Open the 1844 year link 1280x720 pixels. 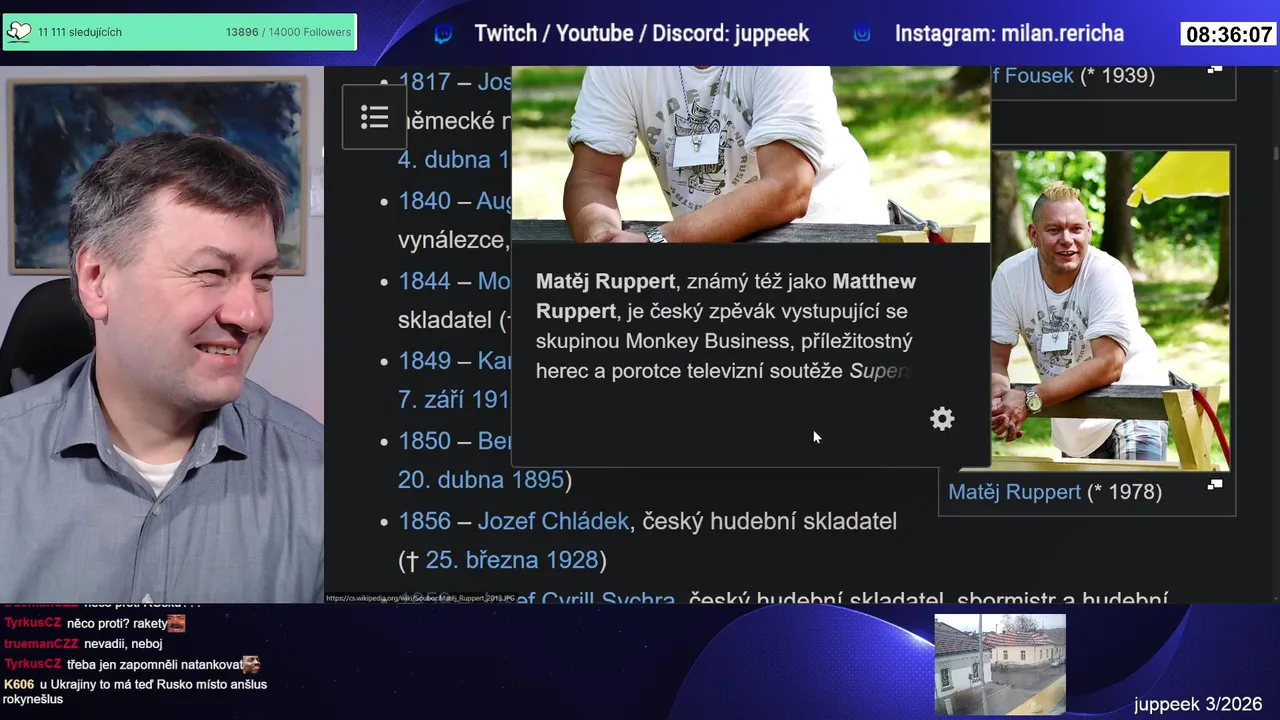point(424,281)
